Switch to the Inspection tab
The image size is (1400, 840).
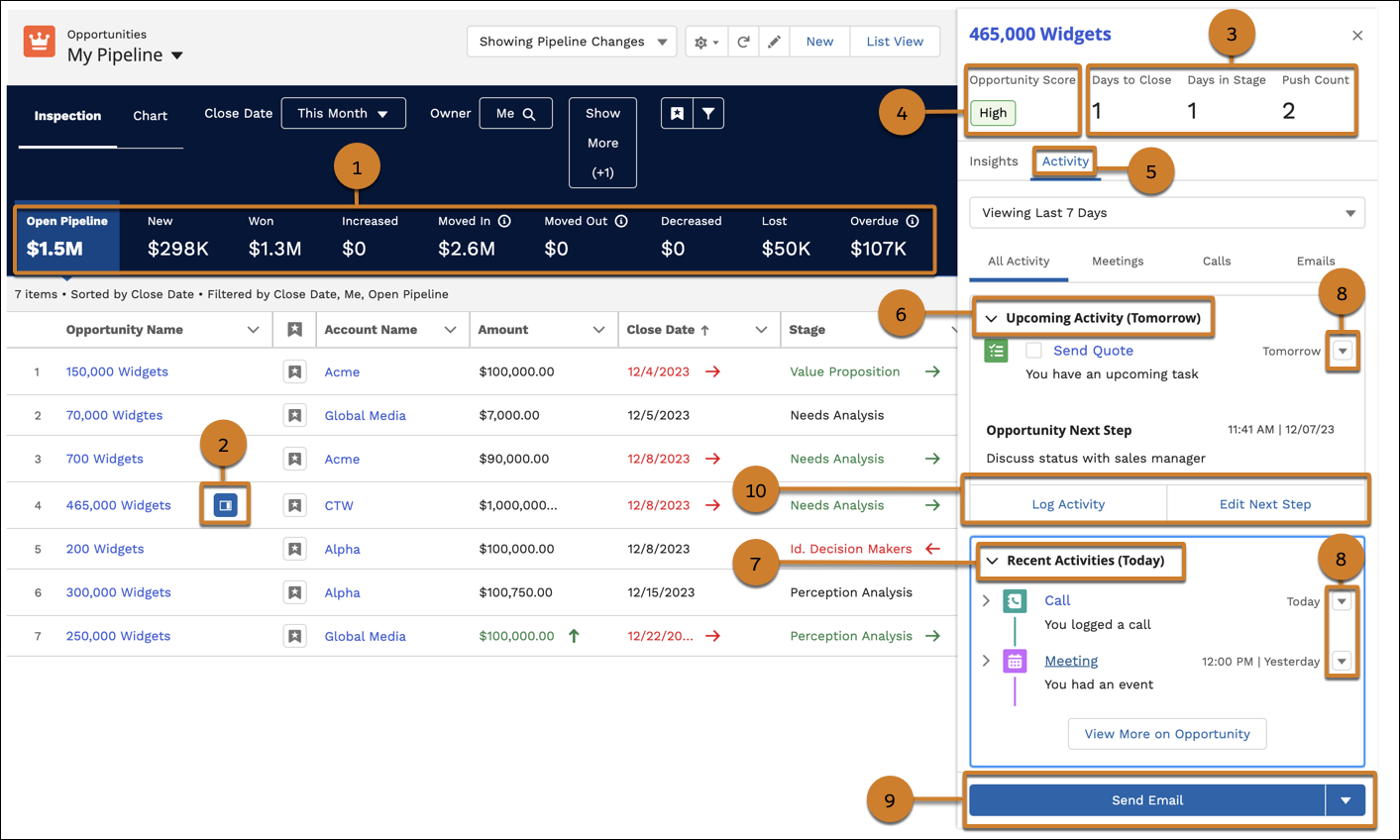(67, 116)
